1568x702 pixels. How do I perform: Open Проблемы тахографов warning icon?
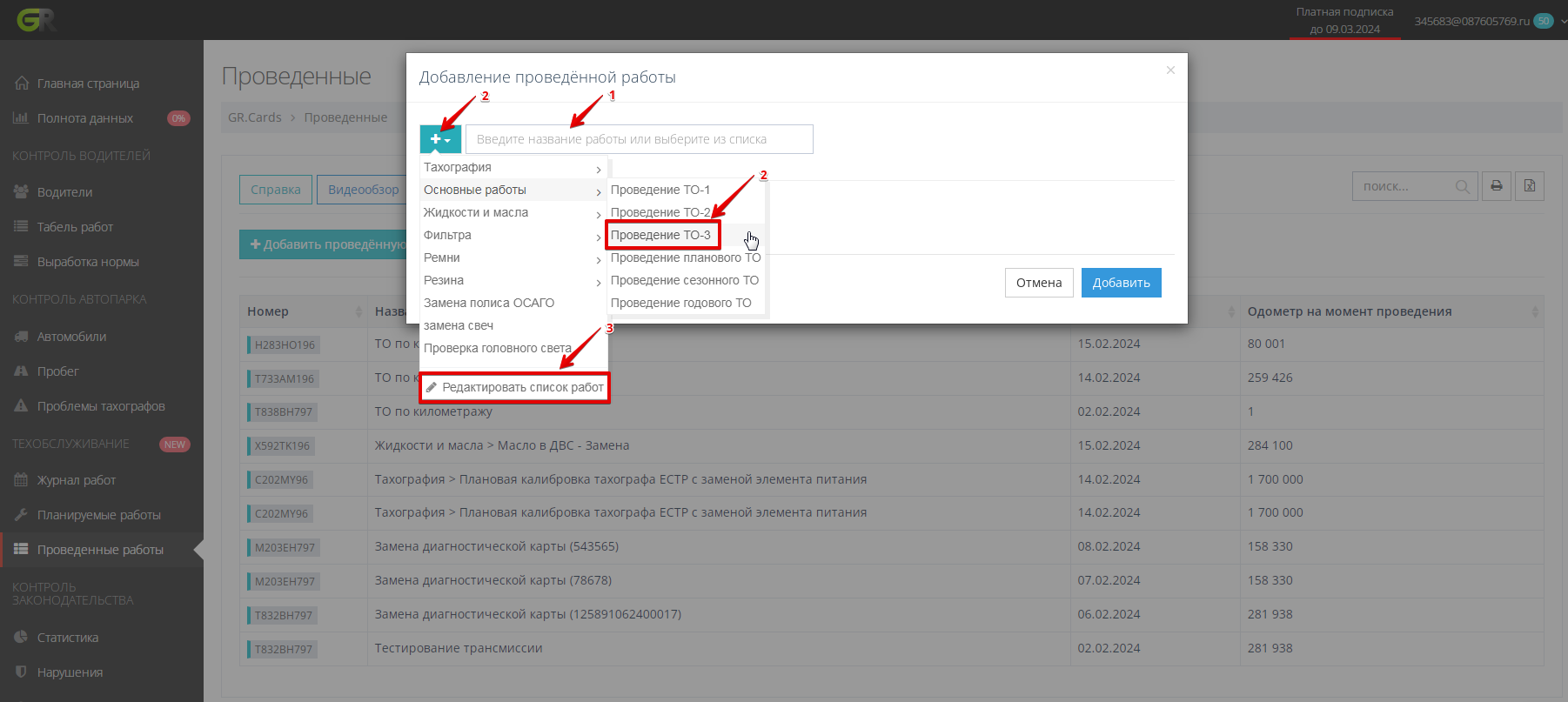[x=21, y=406]
